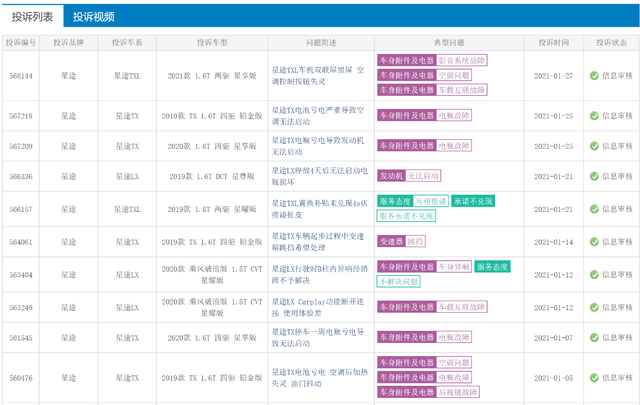Screen dimensions: 640x405
Task: Click the teal 服务承诺不兑现 tag
Action: (x=406, y=216)
